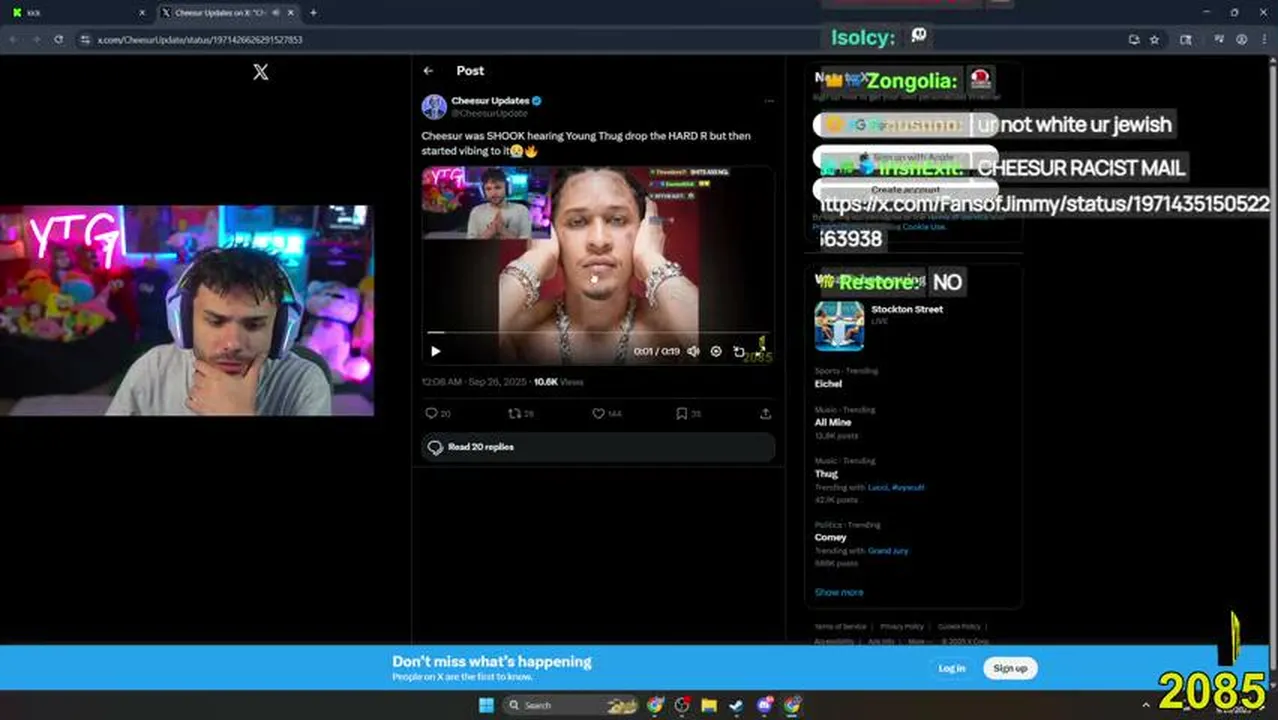
Task: Click Cookie Policy footer link
Action: coord(959,627)
